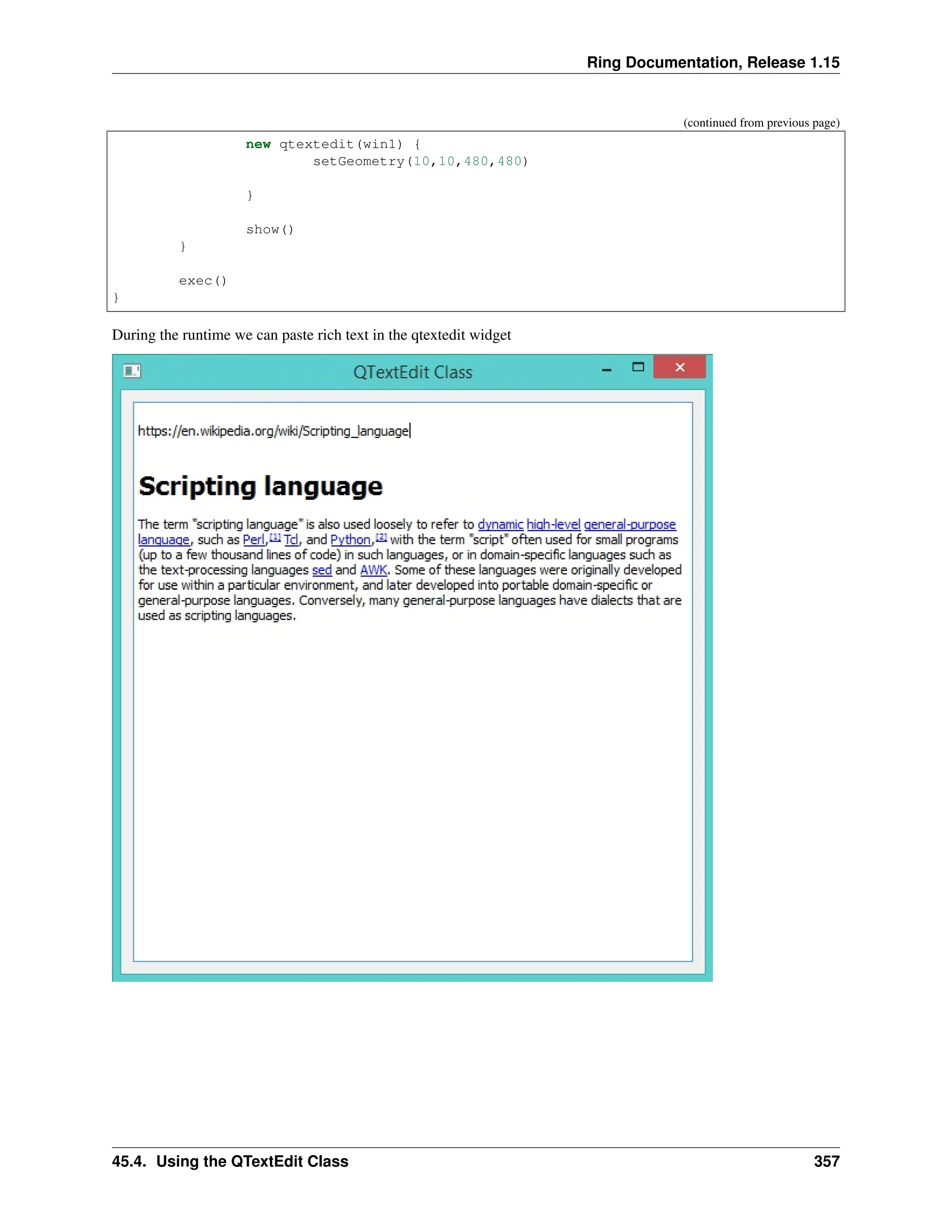Click the empty area of the text edit
The image size is (952, 1232).
412,790
